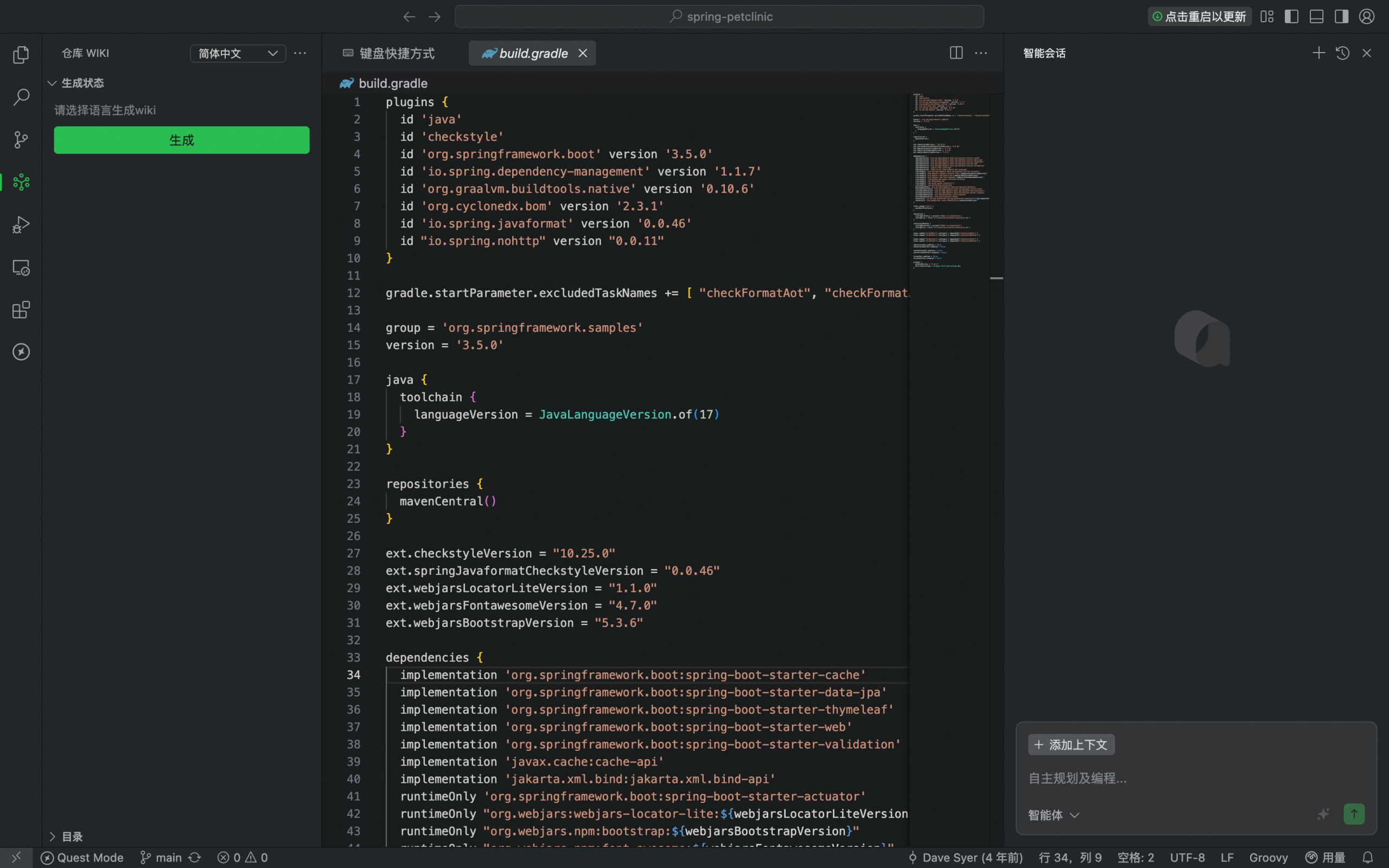The image size is (1389, 868).
Task: Click the version = '3.5.0' line
Action: click(x=444, y=345)
